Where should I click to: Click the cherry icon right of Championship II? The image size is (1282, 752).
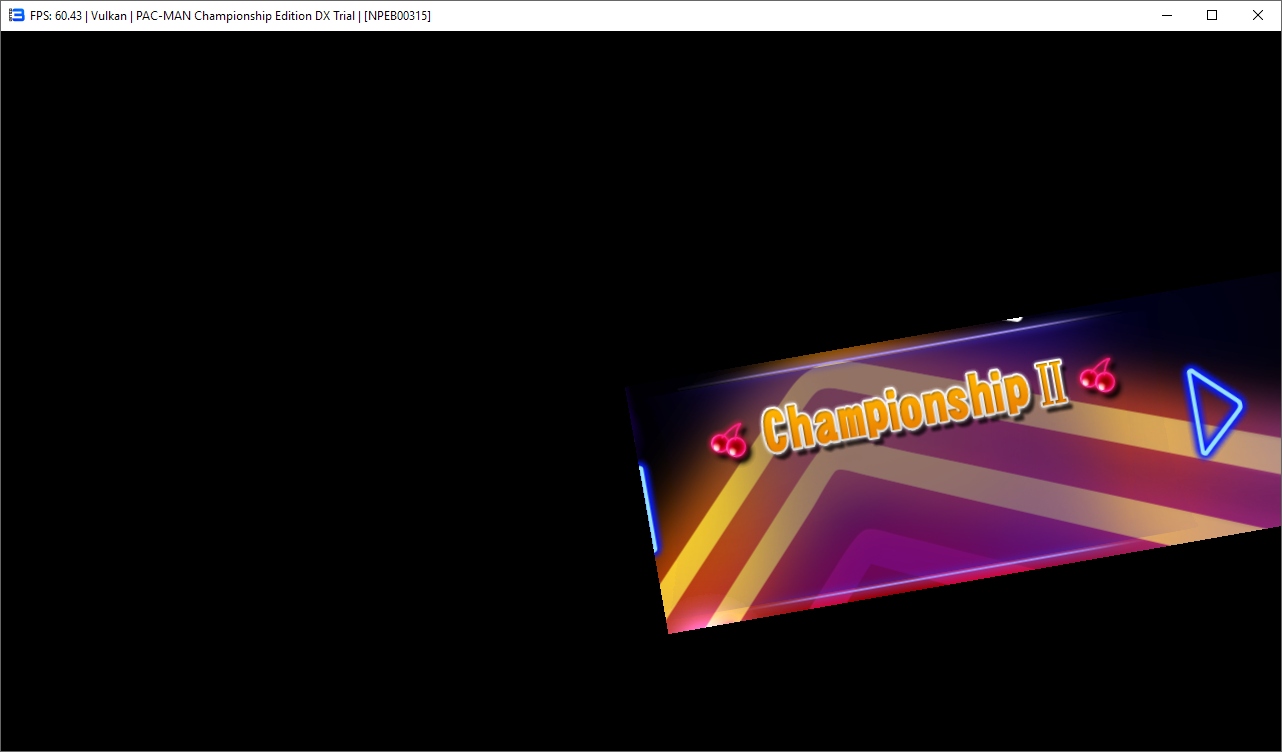[x=1098, y=375]
